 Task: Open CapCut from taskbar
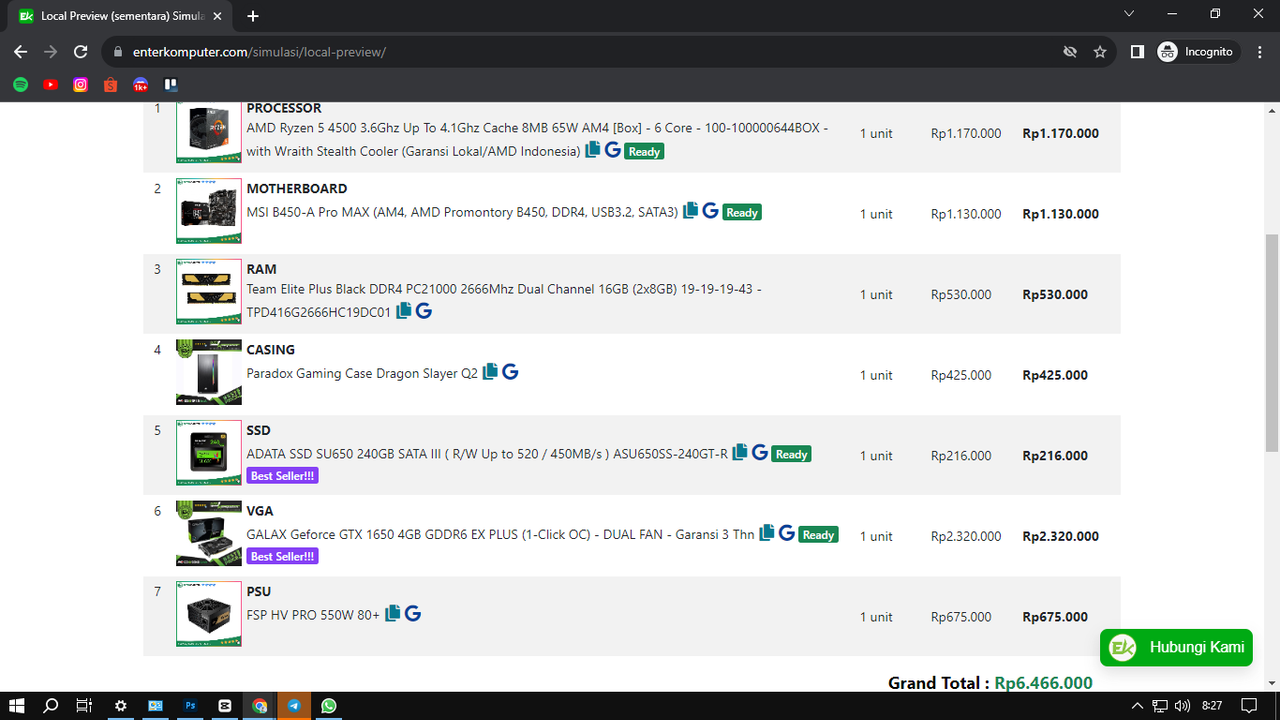[x=224, y=705]
